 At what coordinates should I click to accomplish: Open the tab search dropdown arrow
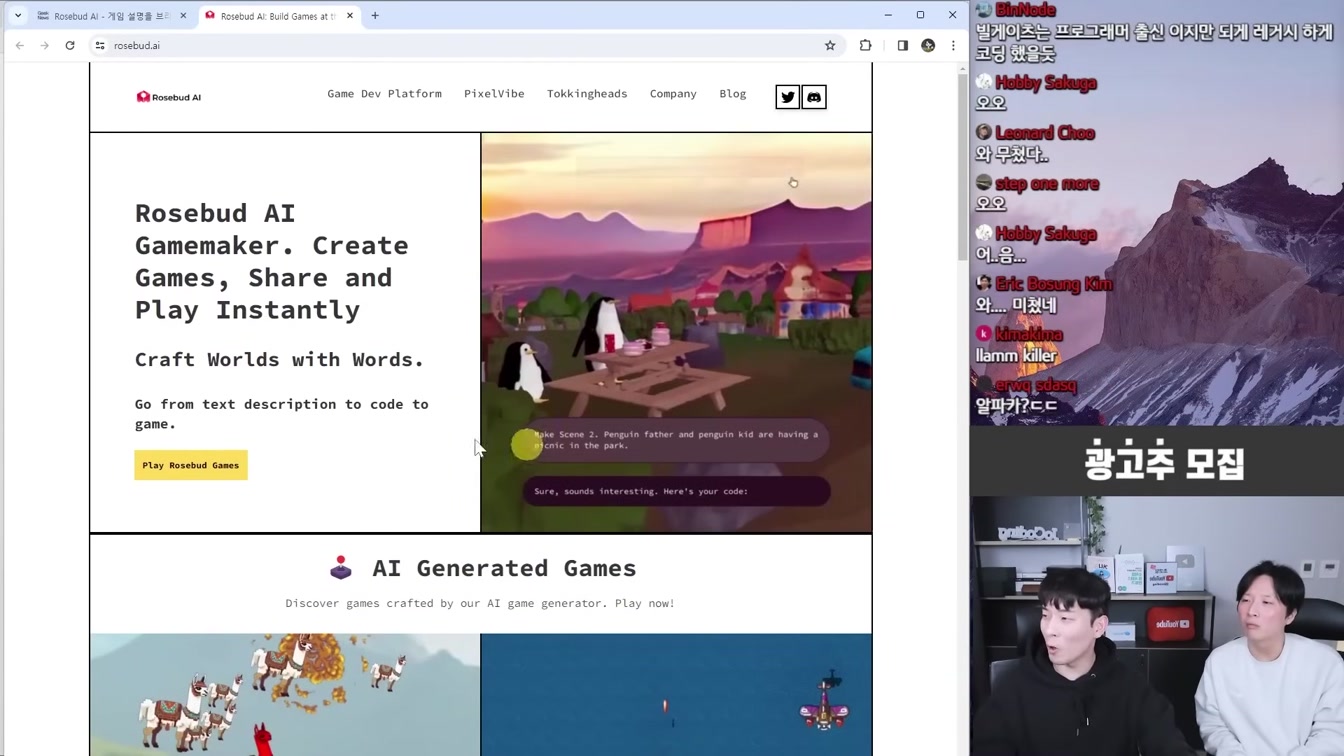pos(18,16)
